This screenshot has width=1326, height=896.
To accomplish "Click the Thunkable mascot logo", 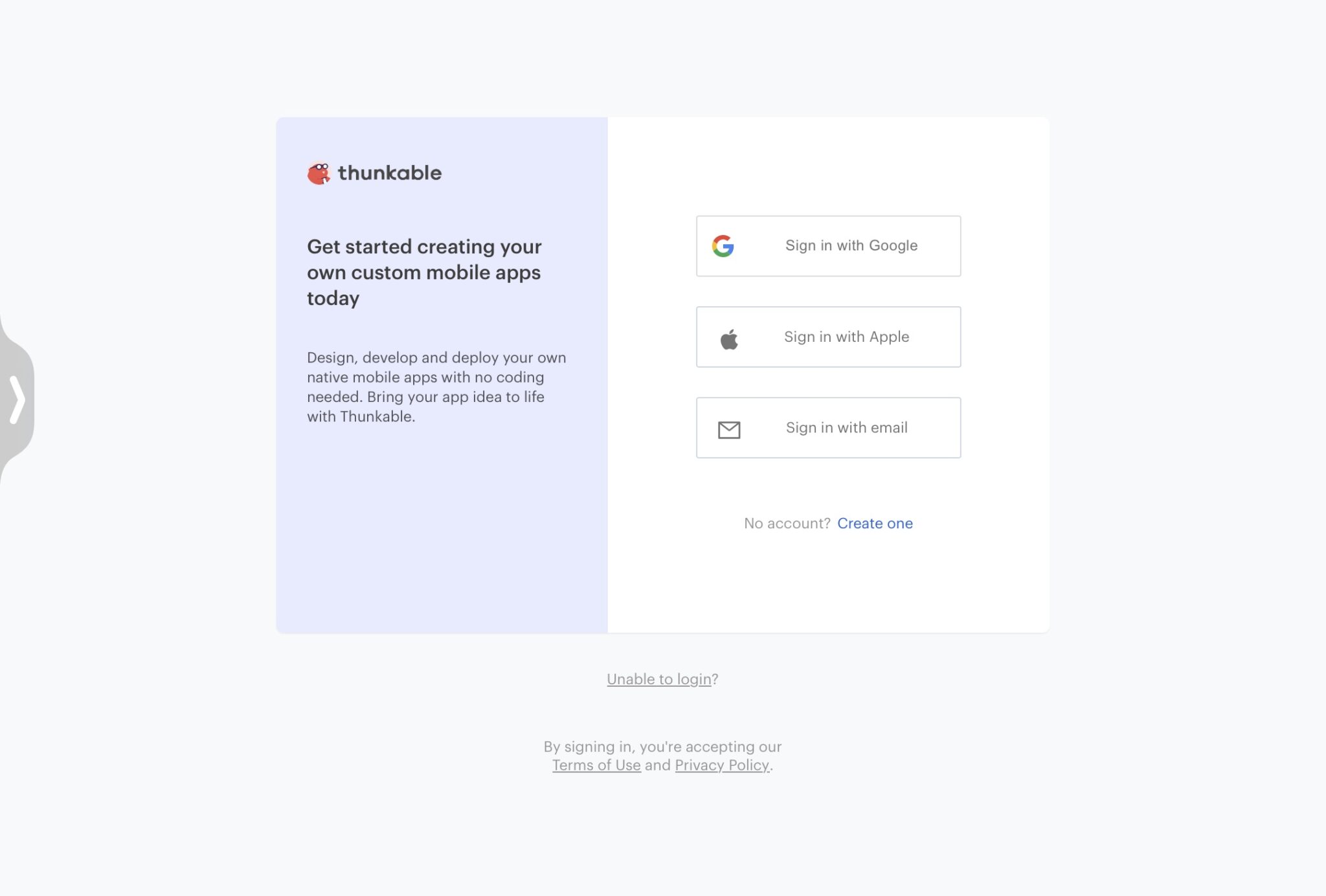I will 319,172.
